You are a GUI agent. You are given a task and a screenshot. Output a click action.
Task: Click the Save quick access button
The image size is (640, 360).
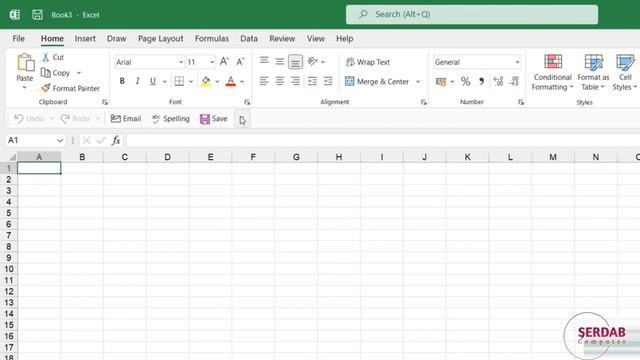point(213,119)
